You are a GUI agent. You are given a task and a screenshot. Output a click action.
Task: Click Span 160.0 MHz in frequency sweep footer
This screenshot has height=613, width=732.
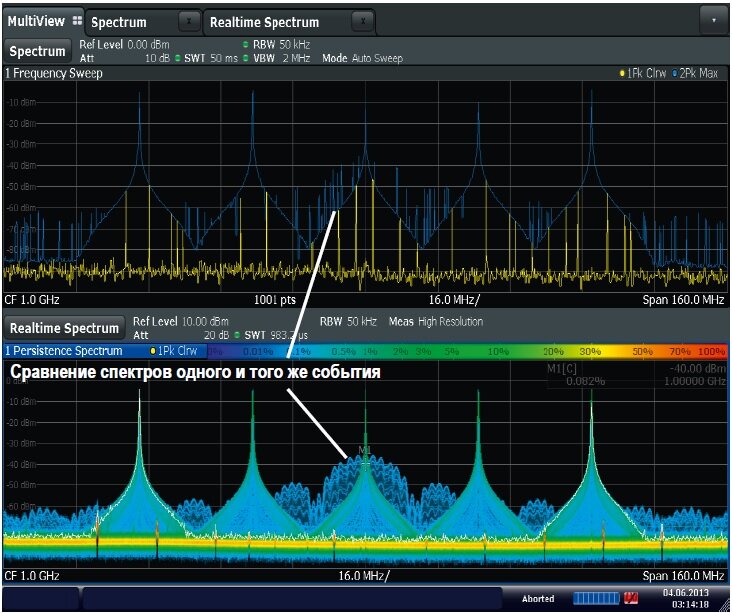pos(683,300)
